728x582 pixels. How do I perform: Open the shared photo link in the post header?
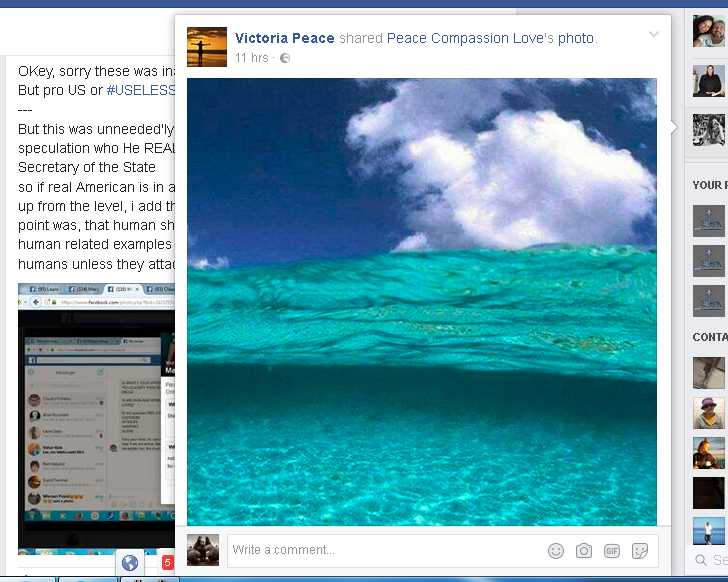coord(576,38)
